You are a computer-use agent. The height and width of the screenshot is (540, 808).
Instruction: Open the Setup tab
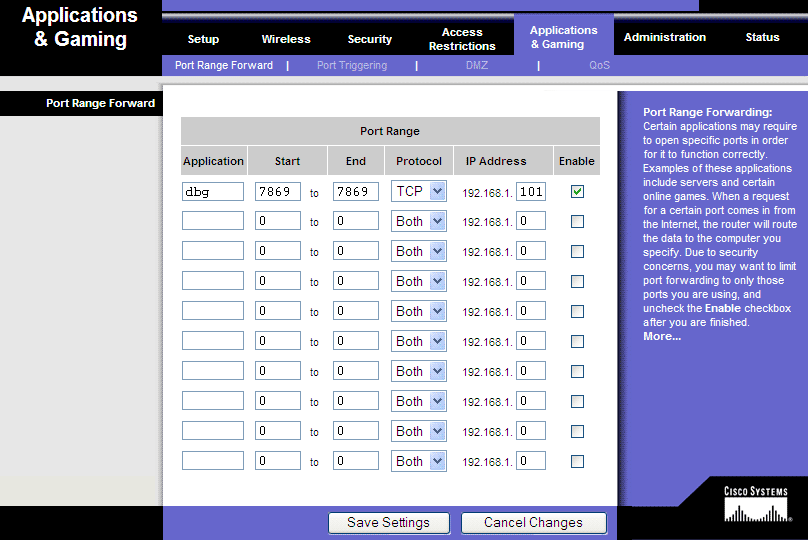click(203, 39)
